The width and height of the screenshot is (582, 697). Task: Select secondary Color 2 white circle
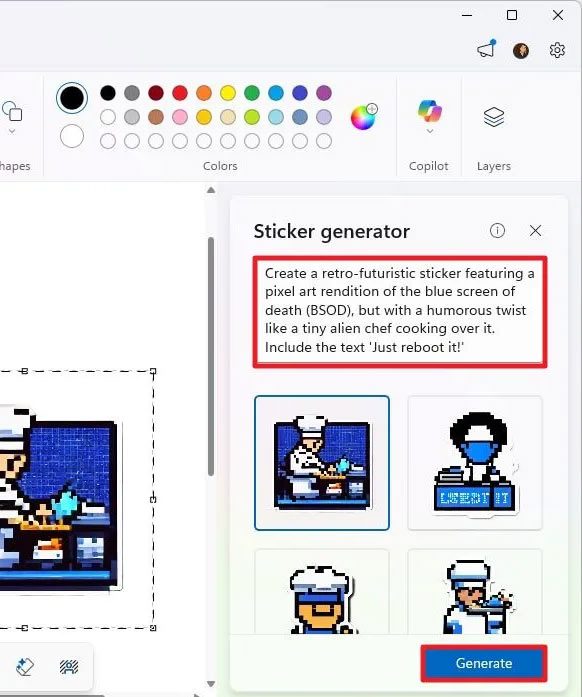point(72,136)
